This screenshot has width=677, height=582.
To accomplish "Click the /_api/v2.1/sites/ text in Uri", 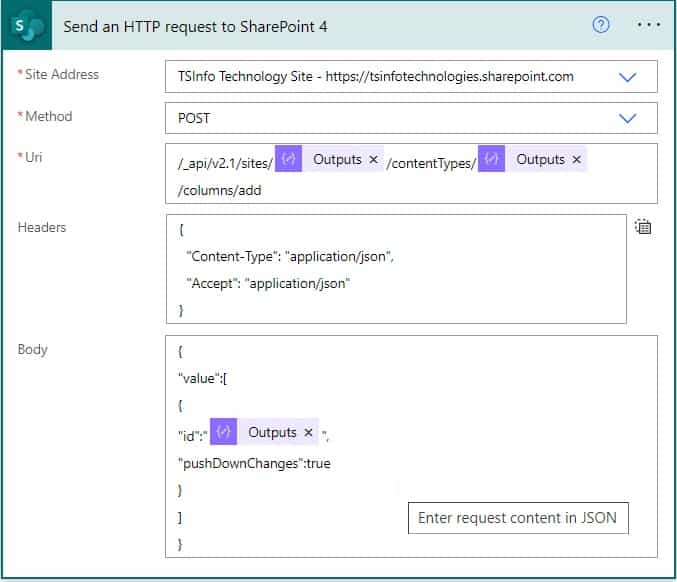I will (x=225, y=164).
